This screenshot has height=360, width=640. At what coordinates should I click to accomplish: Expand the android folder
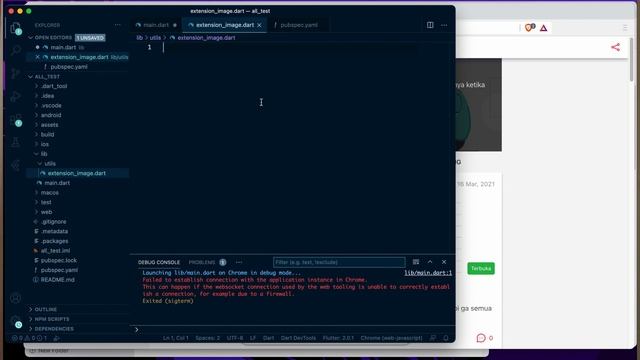[51, 115]
